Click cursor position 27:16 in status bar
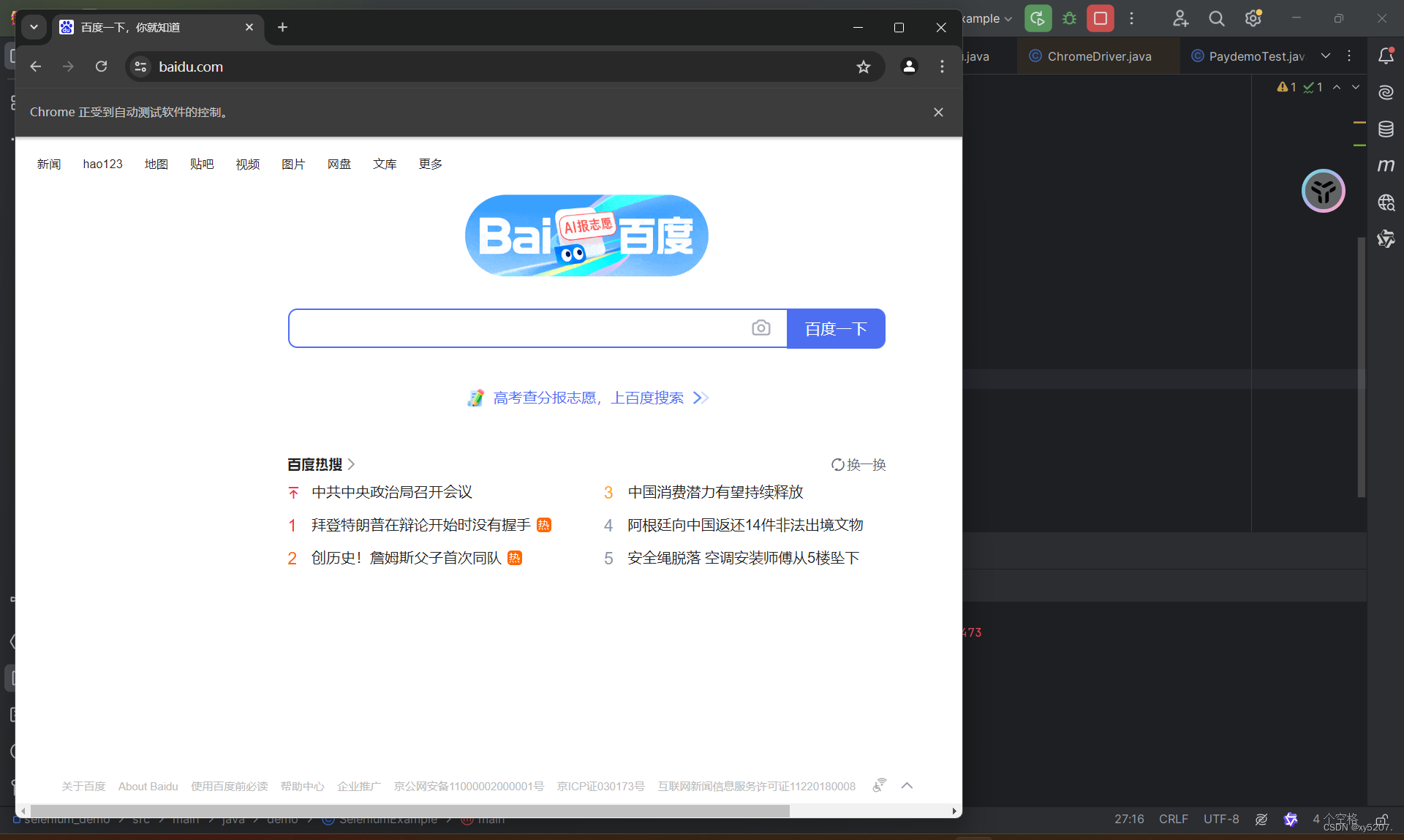 1129,819
